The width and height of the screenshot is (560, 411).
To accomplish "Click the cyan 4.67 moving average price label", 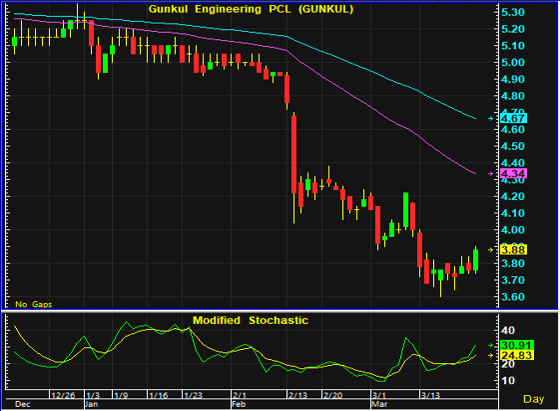I will pos(513,118).
